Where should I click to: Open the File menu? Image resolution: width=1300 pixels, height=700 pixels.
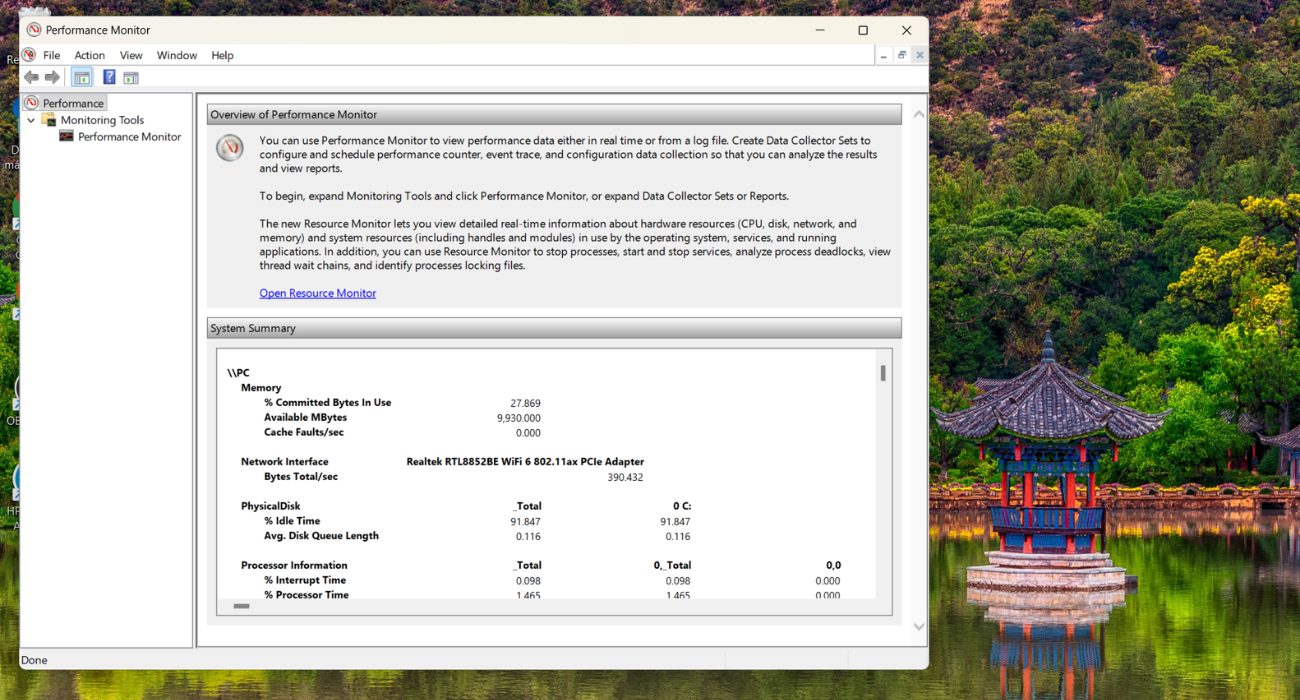[x=52, y=55]
